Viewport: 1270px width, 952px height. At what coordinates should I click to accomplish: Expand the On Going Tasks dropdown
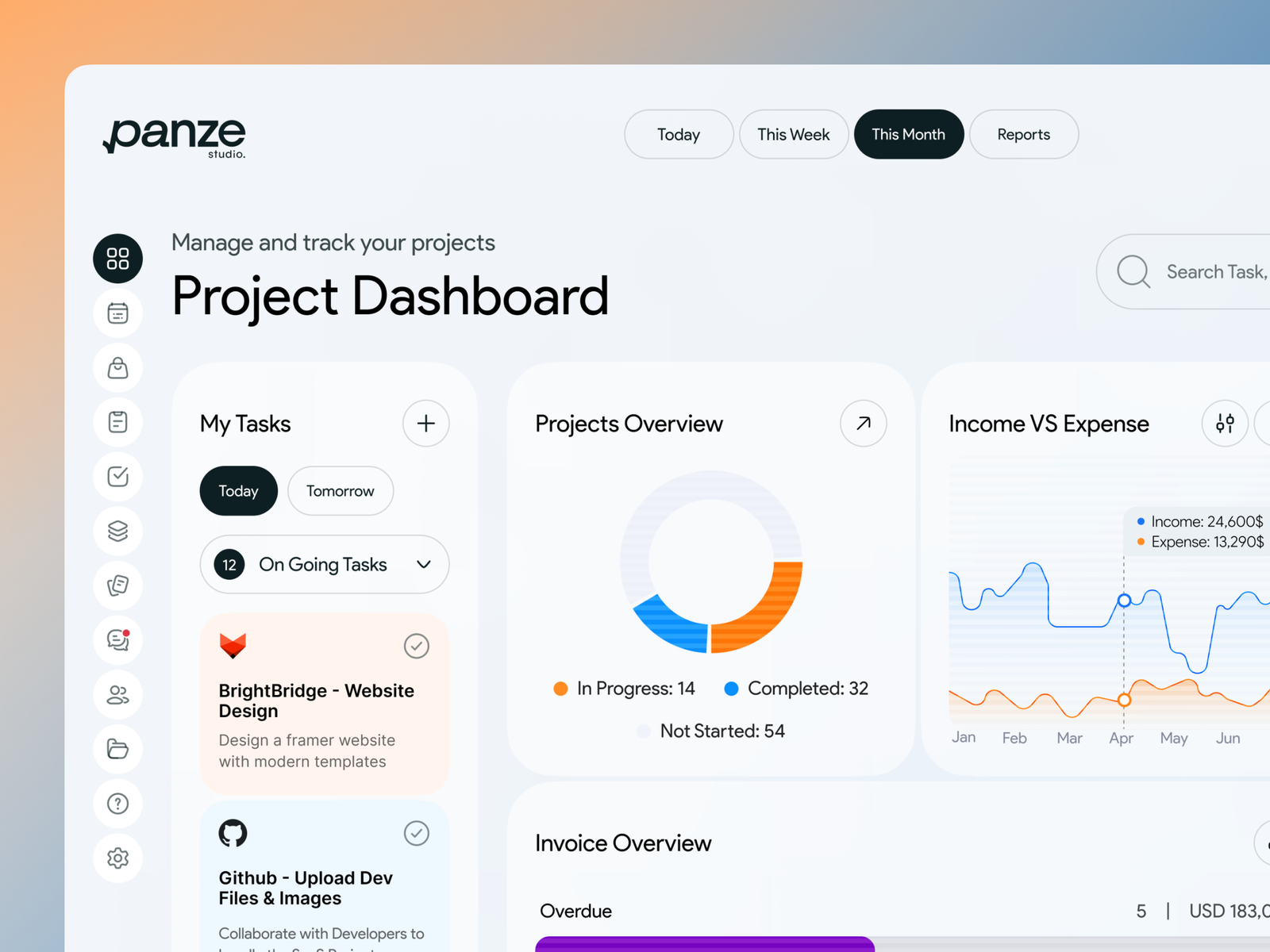pyautogui.click(x=423, y=564)
